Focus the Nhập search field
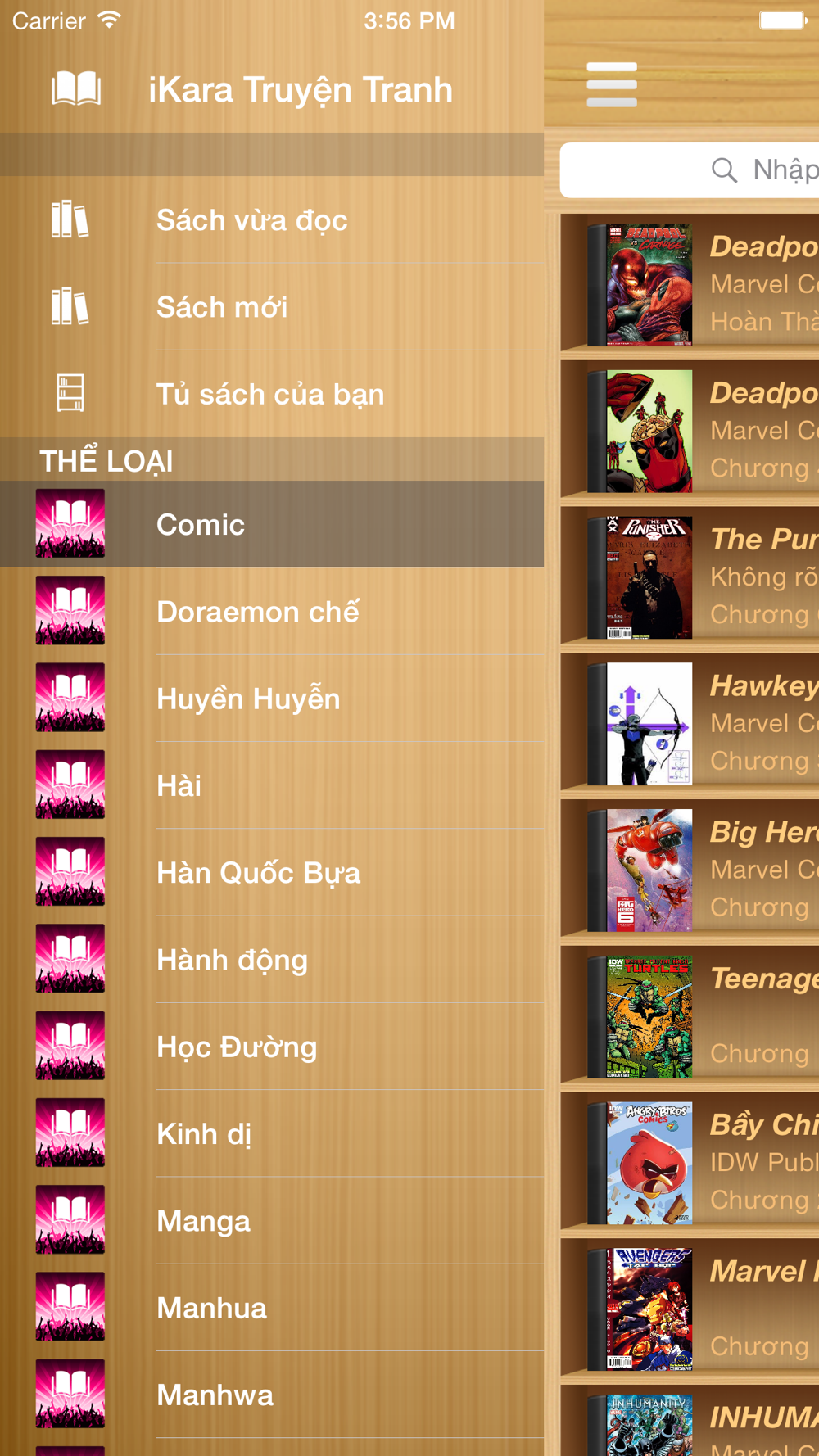Screen dimensions: 819x1456 pyautogui.click(x=690, y=170)
